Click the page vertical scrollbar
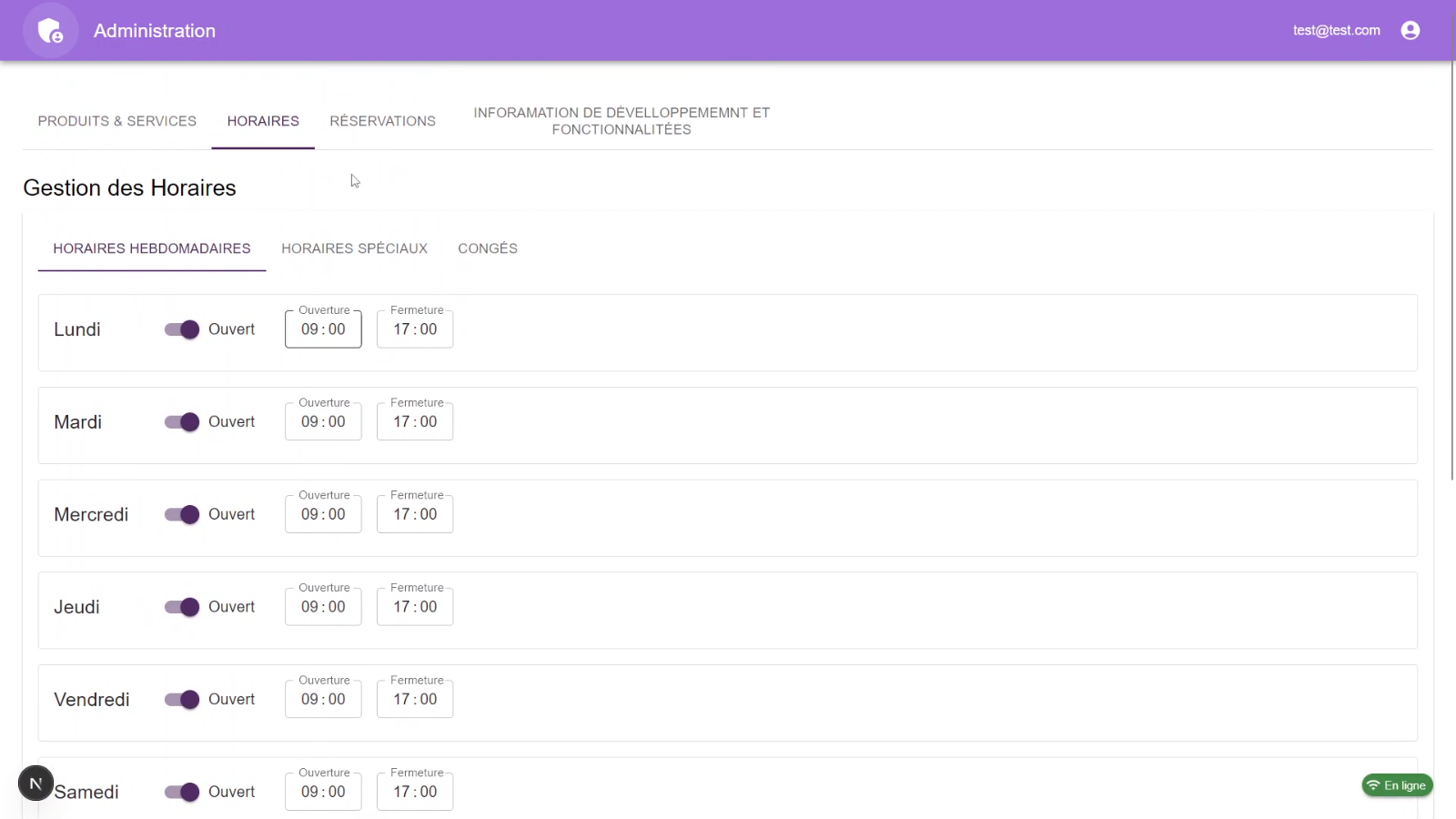Image resolution: width=1456 pixels, height=819 pixels. (1451, 273)
